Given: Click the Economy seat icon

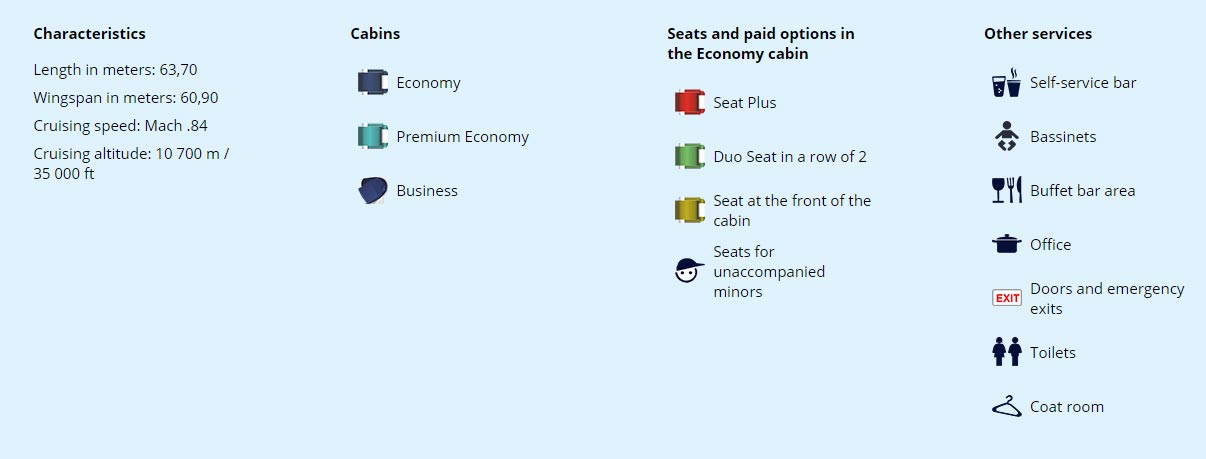Looking at the screenshot, I should (373, 82).
